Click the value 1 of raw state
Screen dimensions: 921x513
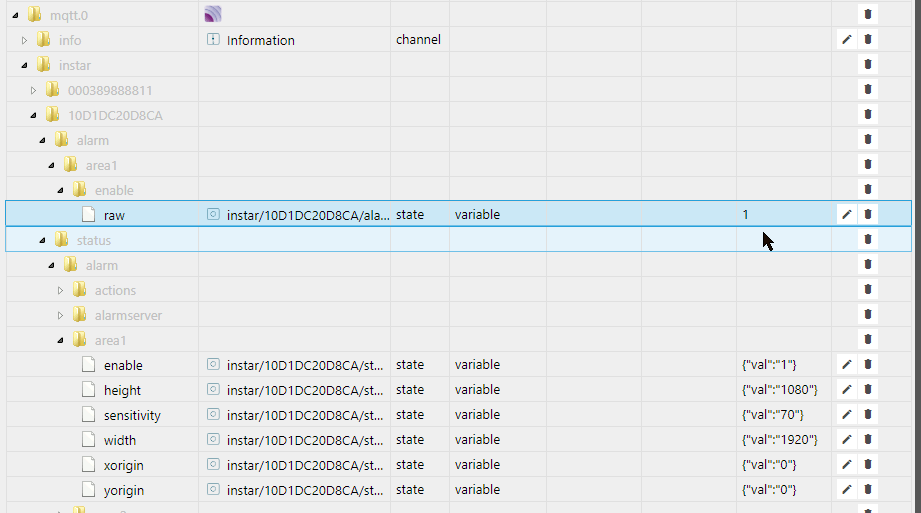[x=745, y=214]
